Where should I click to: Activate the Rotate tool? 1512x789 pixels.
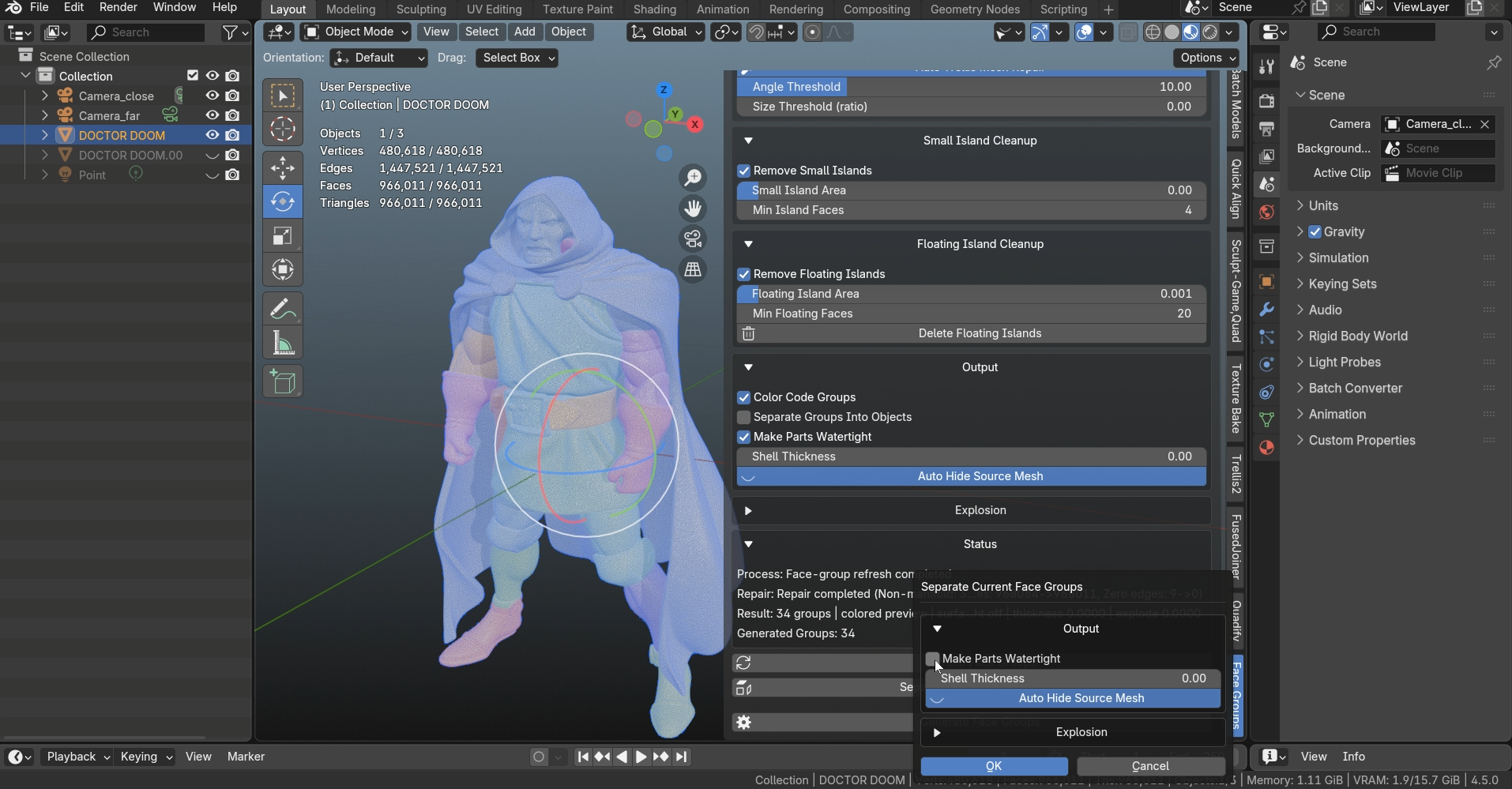(x=283, y=201)
